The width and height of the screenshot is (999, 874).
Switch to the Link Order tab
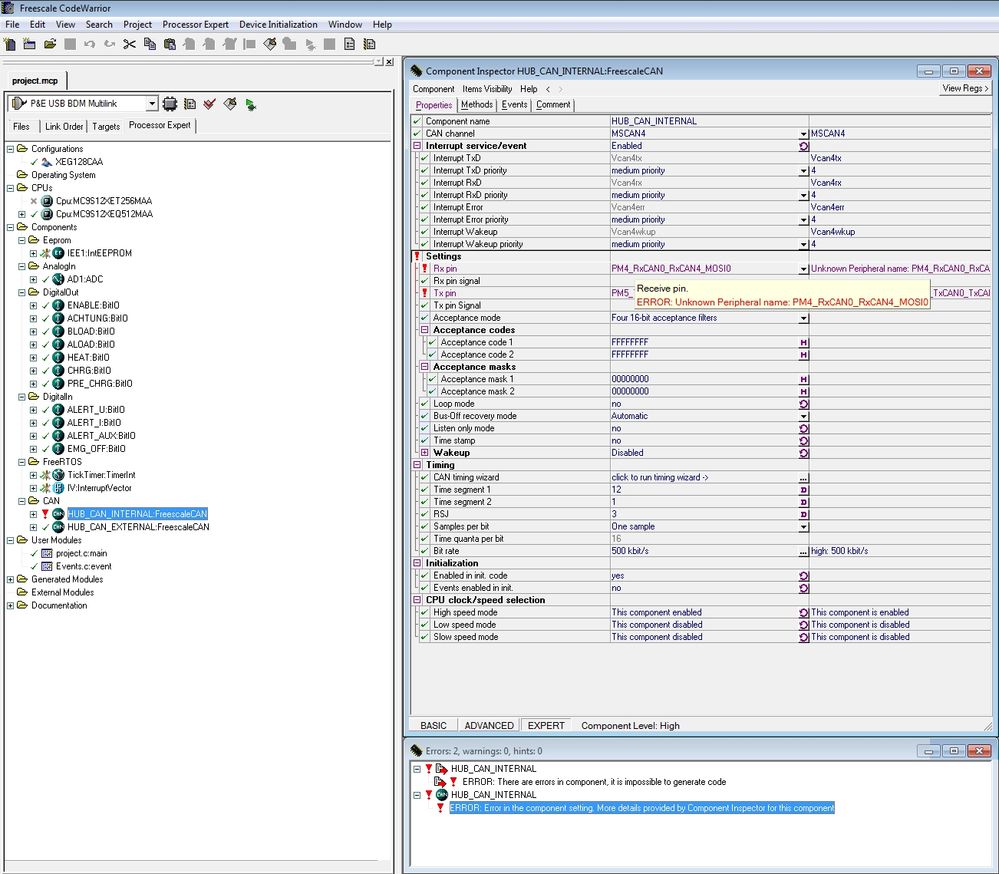64,126
